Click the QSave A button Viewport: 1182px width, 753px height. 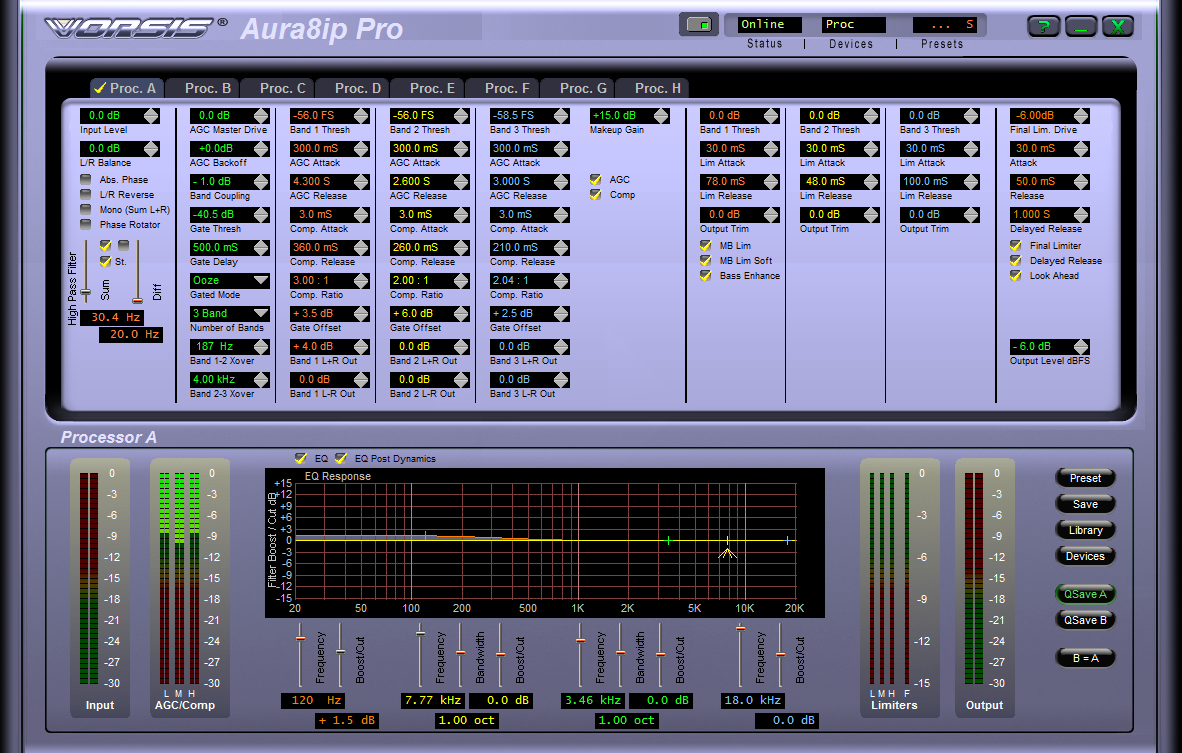(x=1085, y=594)
